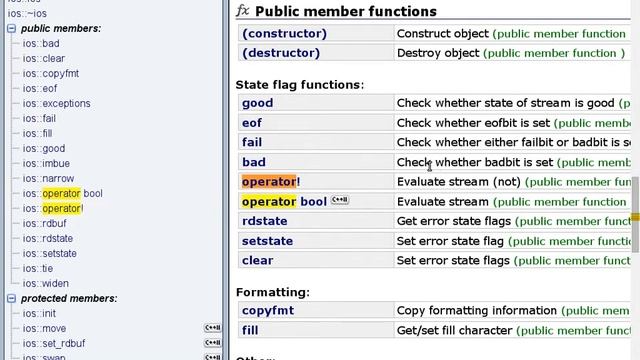640x360 pixels.
Task: Open ios::move in protected members
Action: pyautogui.click(x=44, y=329)
